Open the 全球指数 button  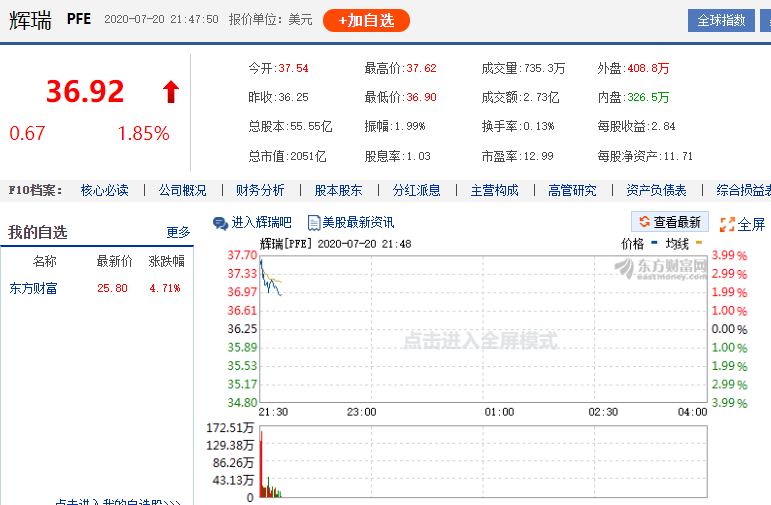pos(721,21)
